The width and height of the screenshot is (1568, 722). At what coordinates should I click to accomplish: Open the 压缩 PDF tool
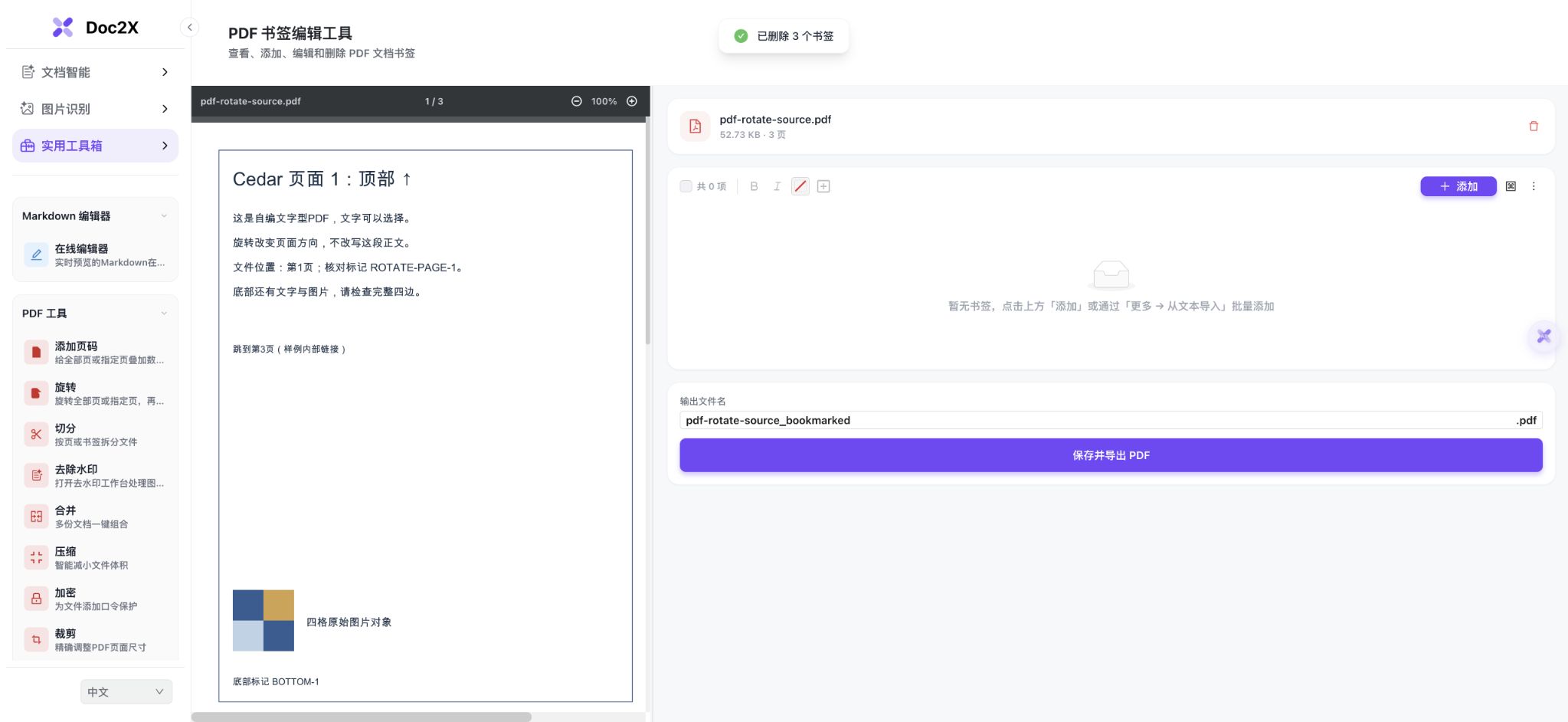96,558
